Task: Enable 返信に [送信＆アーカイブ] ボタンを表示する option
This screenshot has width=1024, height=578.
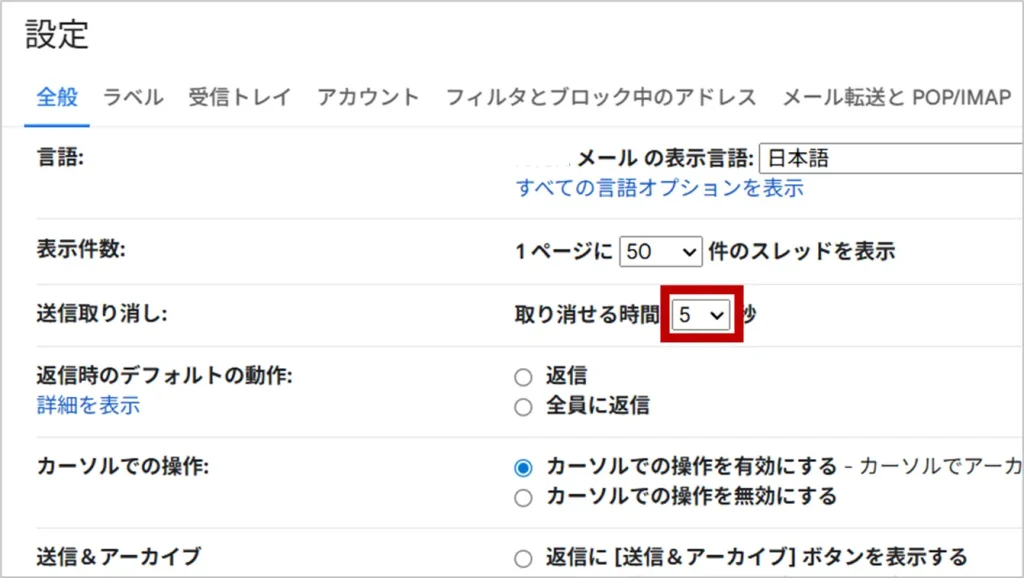Action: [x=523, y=558]
